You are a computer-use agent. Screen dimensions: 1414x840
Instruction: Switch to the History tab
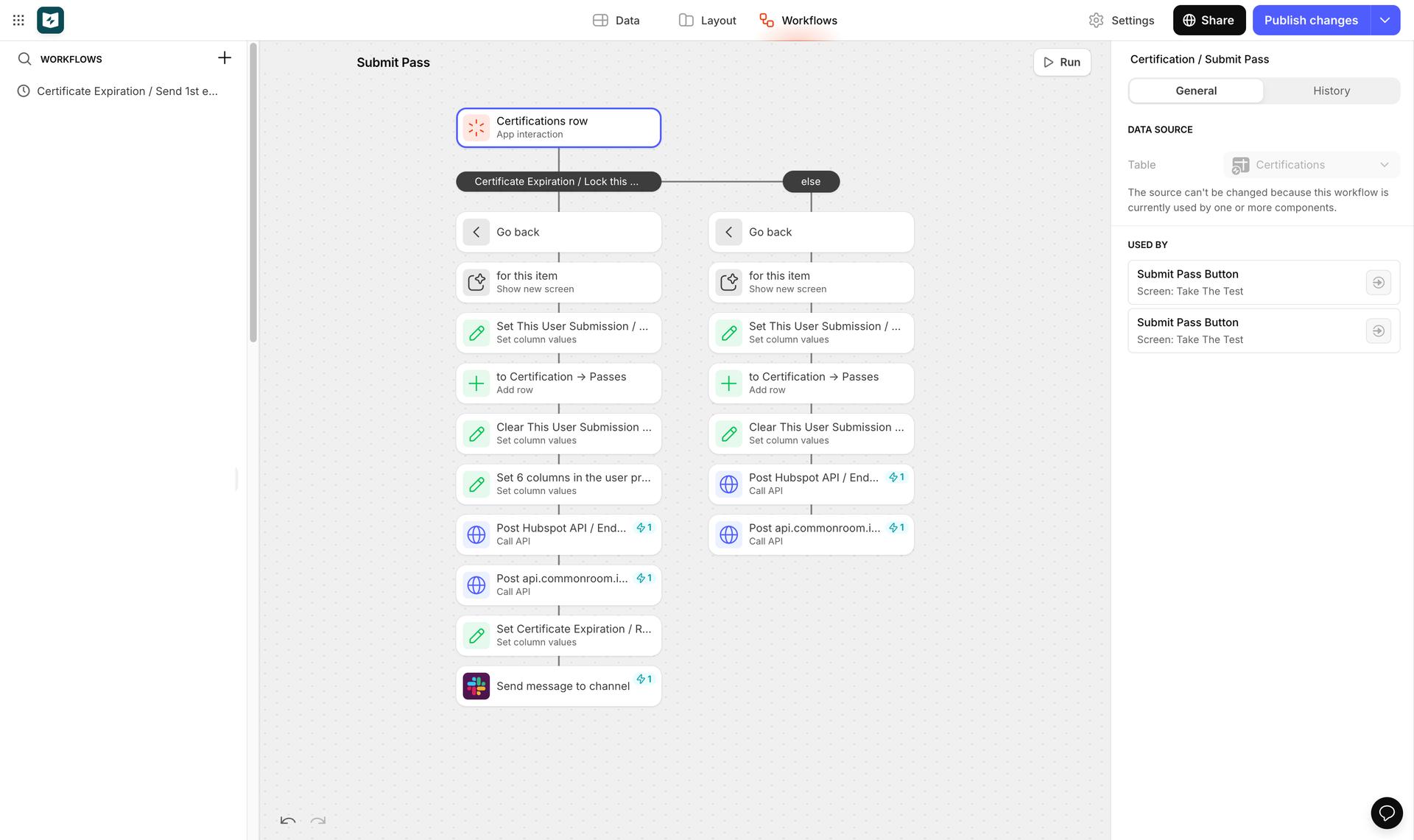click(x=1331, y=90)
